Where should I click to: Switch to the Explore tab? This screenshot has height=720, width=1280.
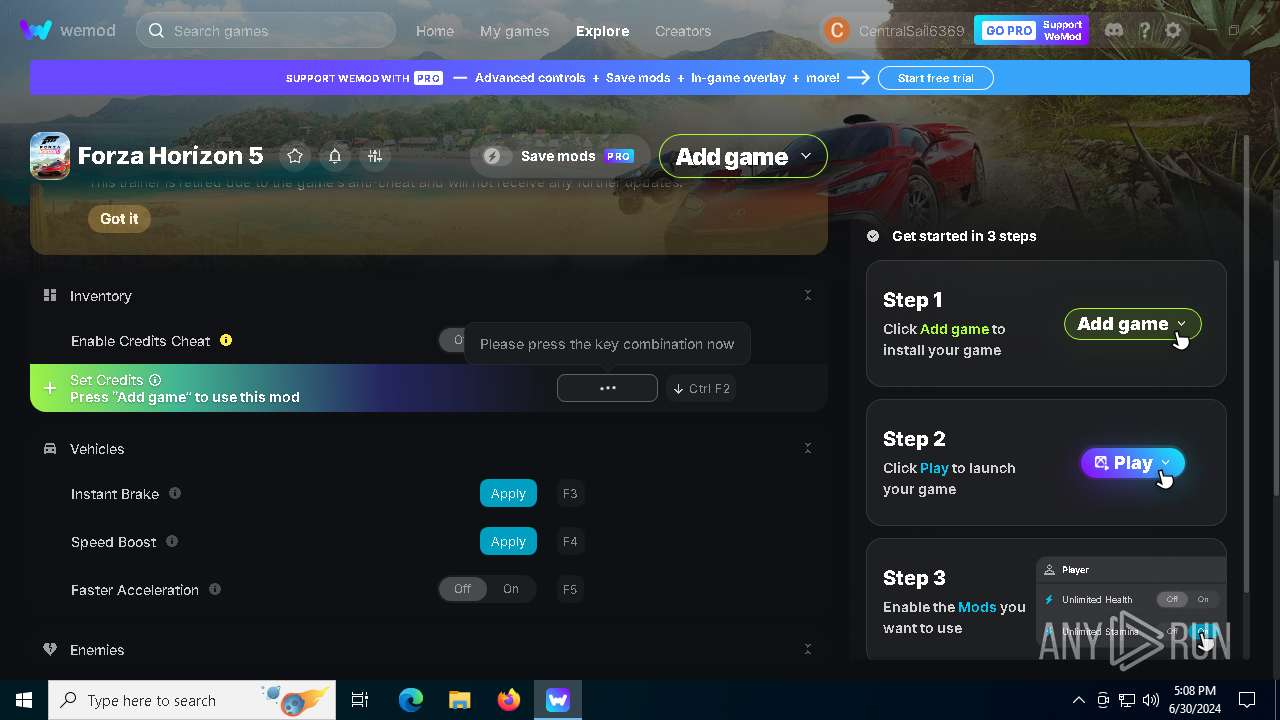click(x=603, y=31)
